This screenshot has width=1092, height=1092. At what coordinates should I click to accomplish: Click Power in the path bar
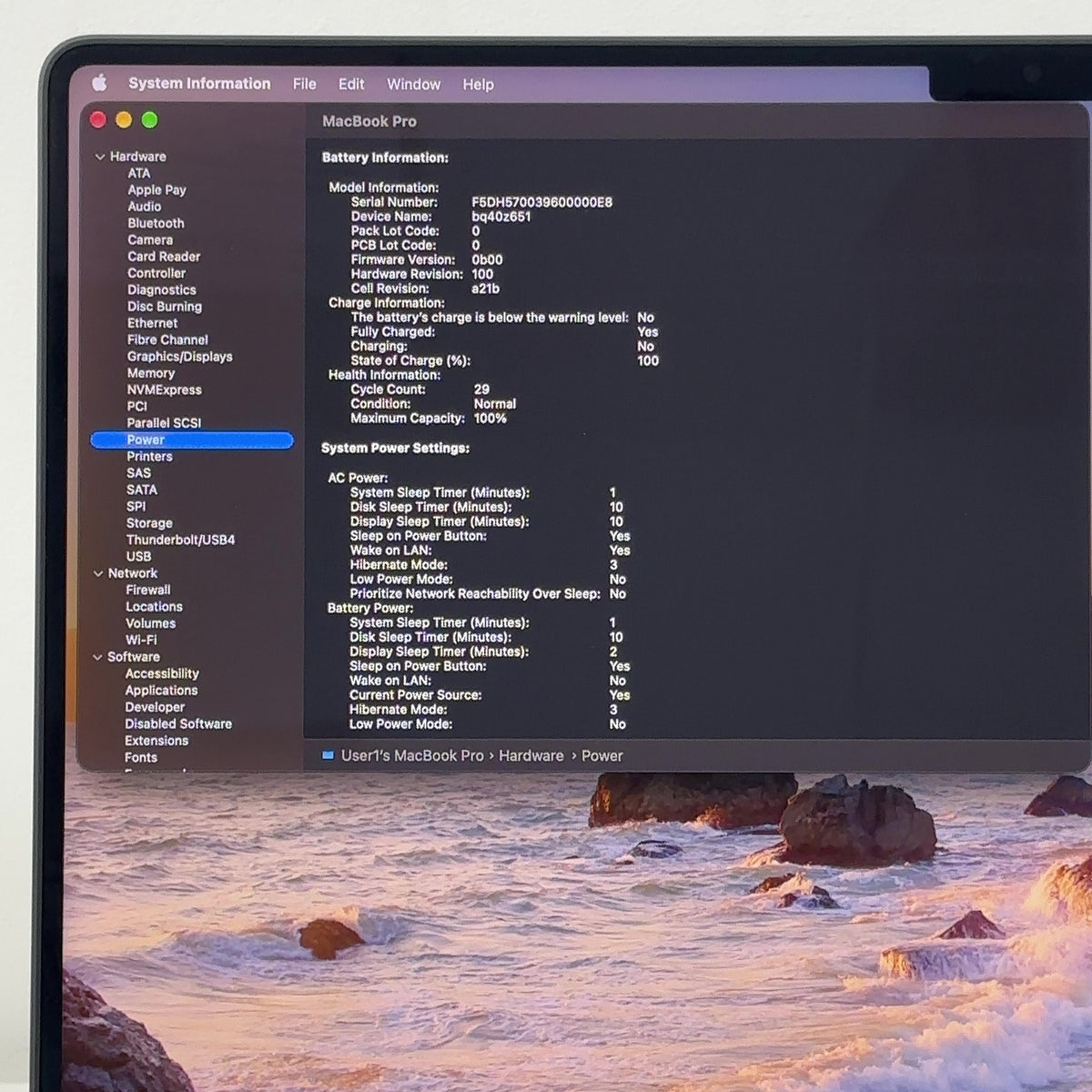point(602,755)
